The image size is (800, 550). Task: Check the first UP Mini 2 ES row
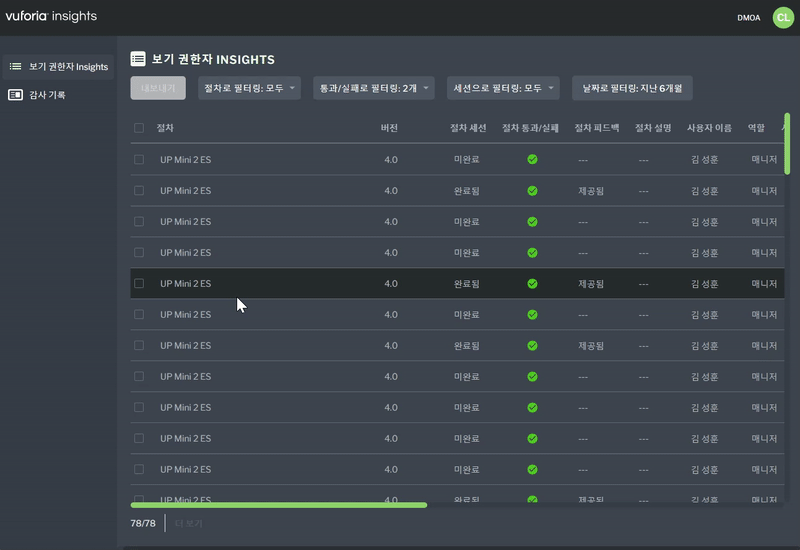tap(139, 160)
